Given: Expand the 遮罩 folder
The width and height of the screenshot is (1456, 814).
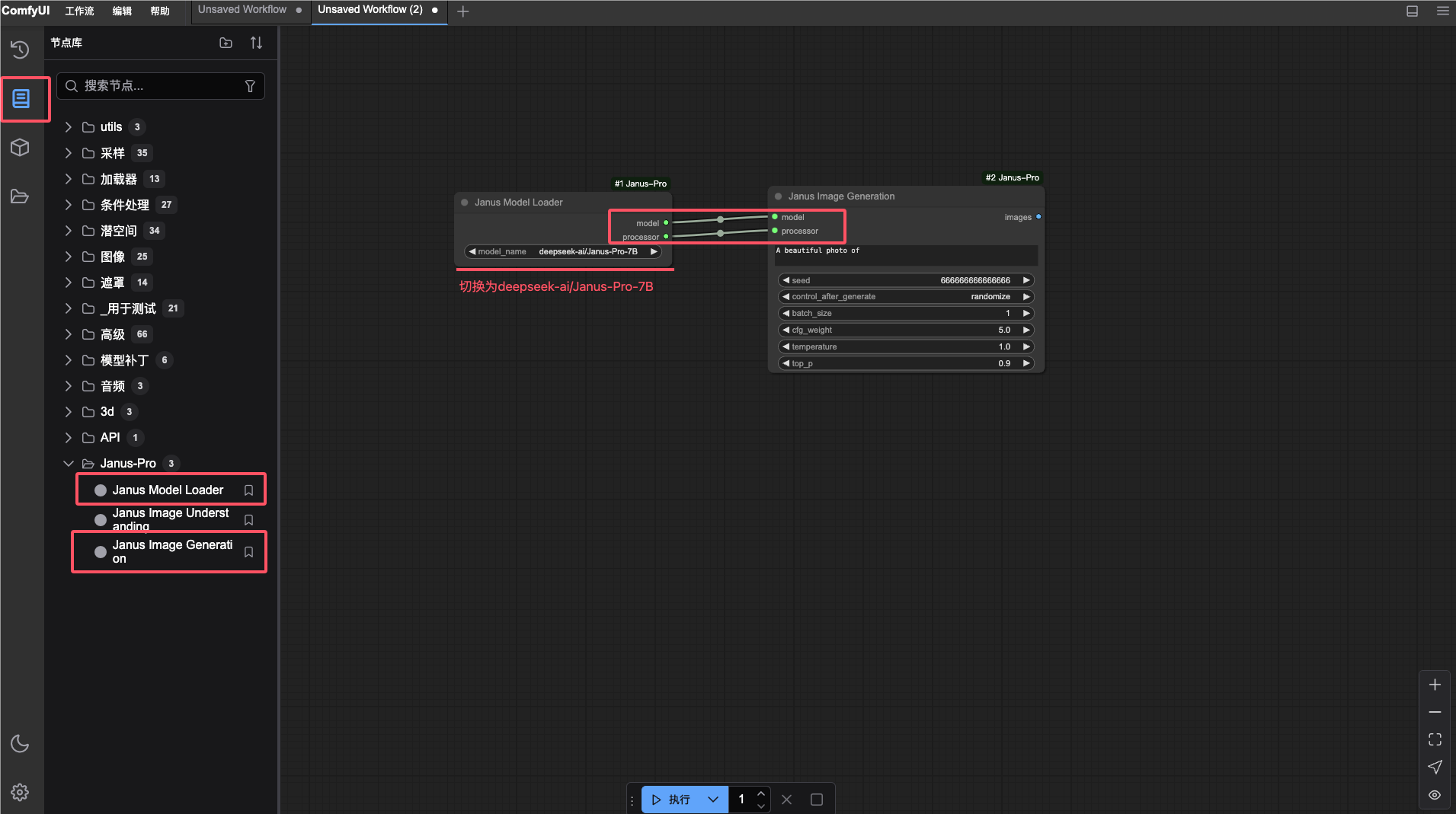Looking at the screenshot, I should tap(69, 283).
